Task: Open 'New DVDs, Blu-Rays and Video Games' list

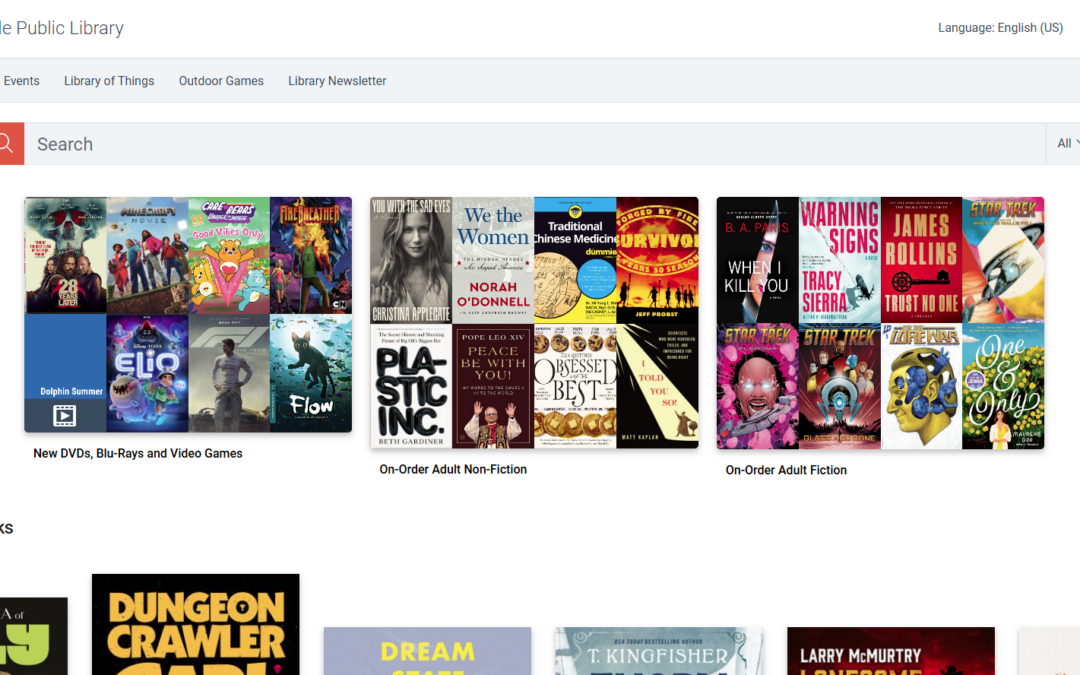Action: coord(138,452)
